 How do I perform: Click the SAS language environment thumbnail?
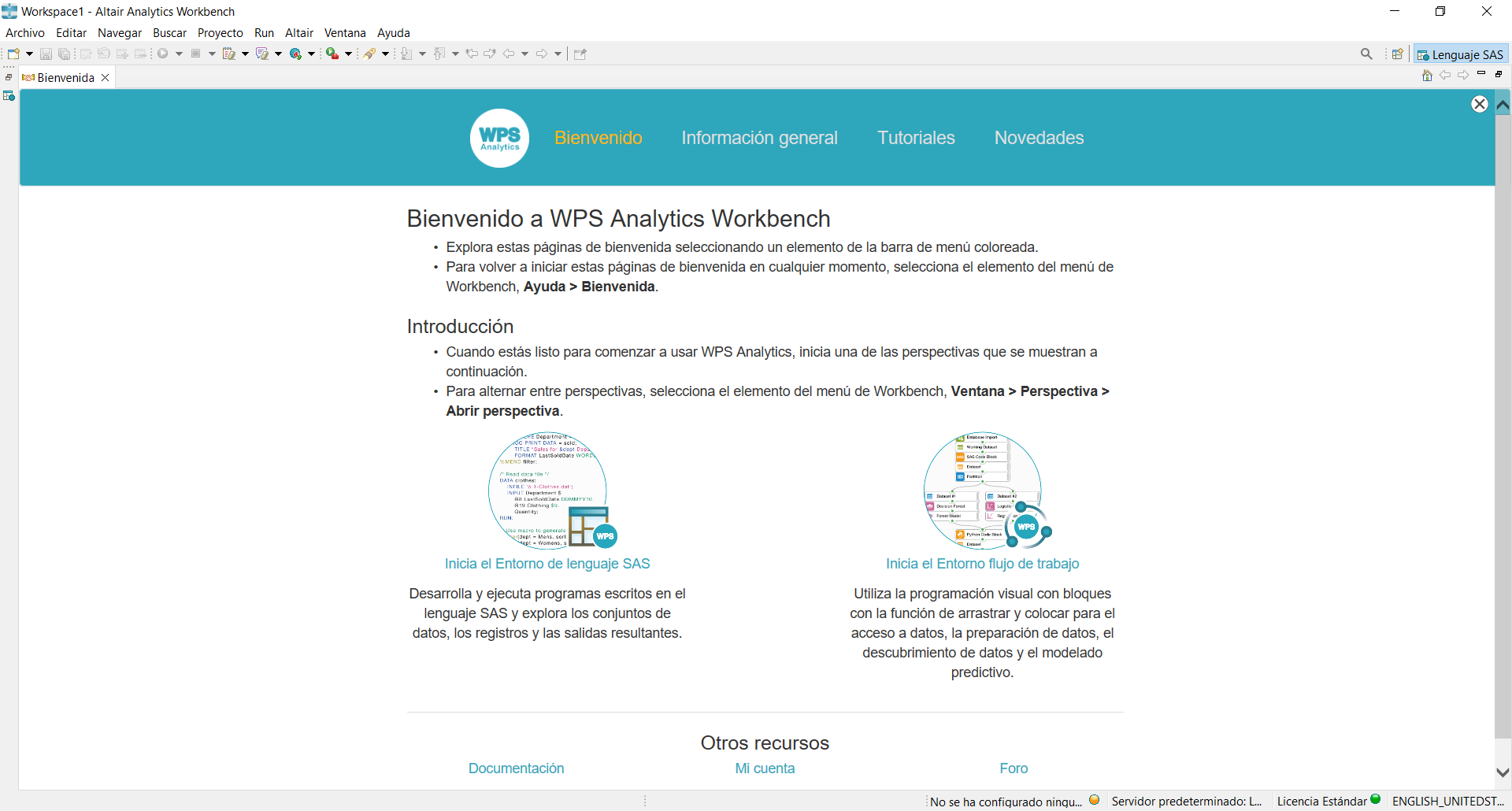click(551, 490)
